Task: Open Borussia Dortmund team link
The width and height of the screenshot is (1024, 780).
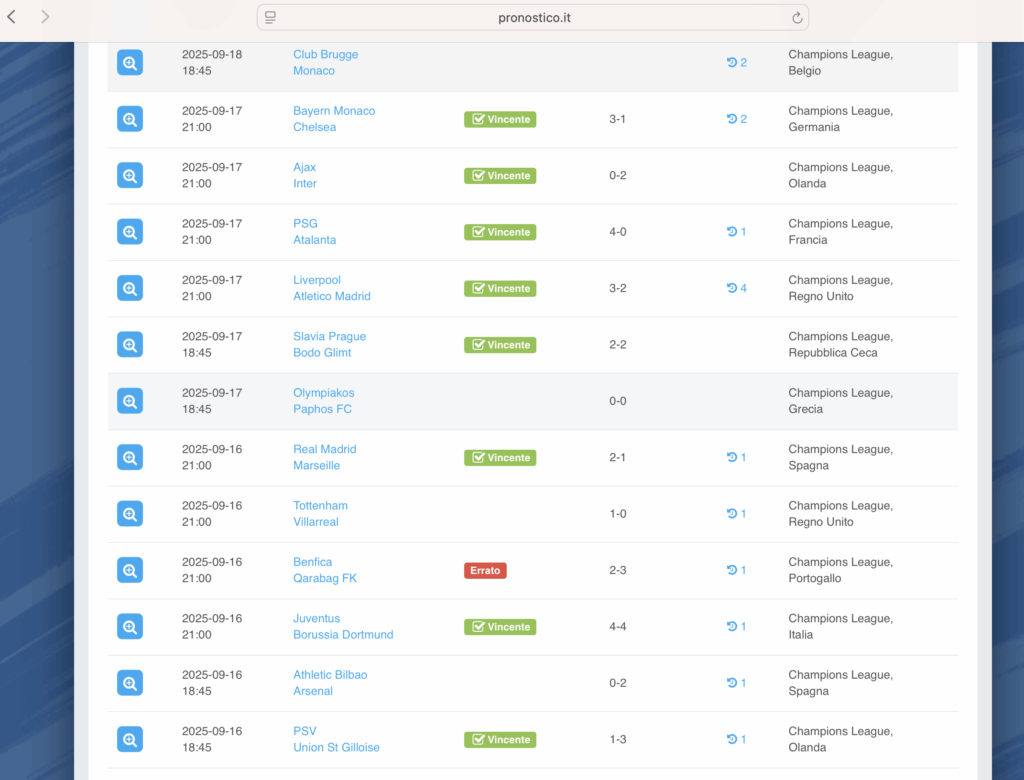Action: [x=343, y=635]
